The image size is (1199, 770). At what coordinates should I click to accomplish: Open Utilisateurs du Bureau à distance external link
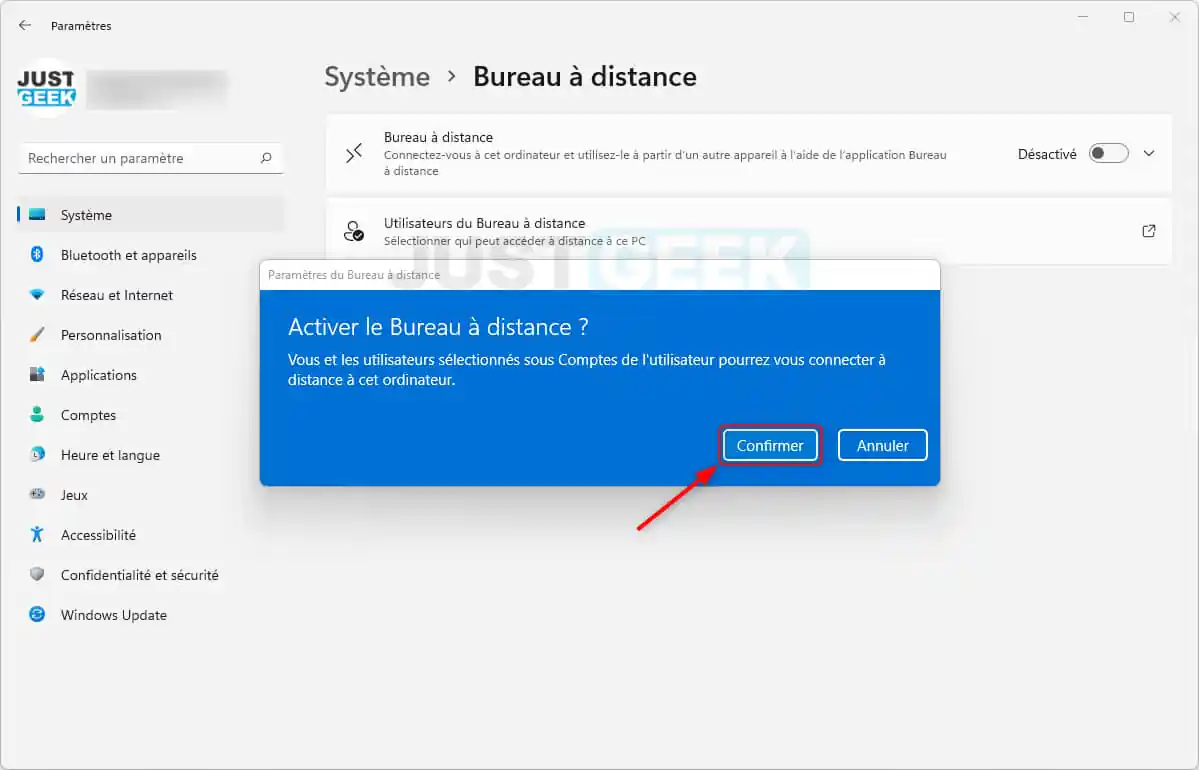pyautogui.click(x=1149, y=231)
